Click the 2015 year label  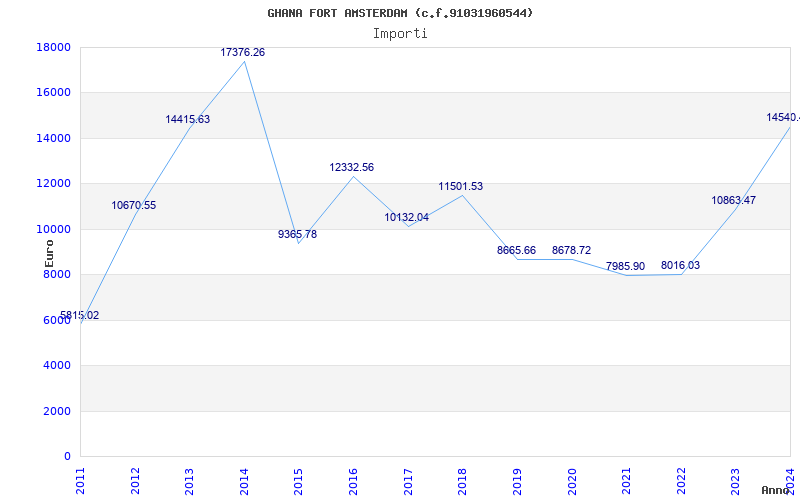pos(298,481)
